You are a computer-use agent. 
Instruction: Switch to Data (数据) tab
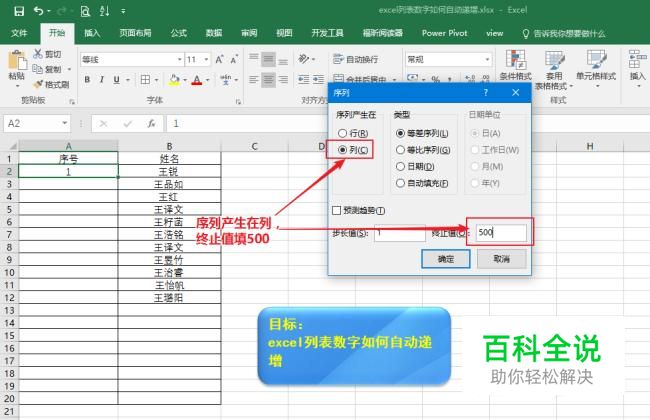(214, 33)
